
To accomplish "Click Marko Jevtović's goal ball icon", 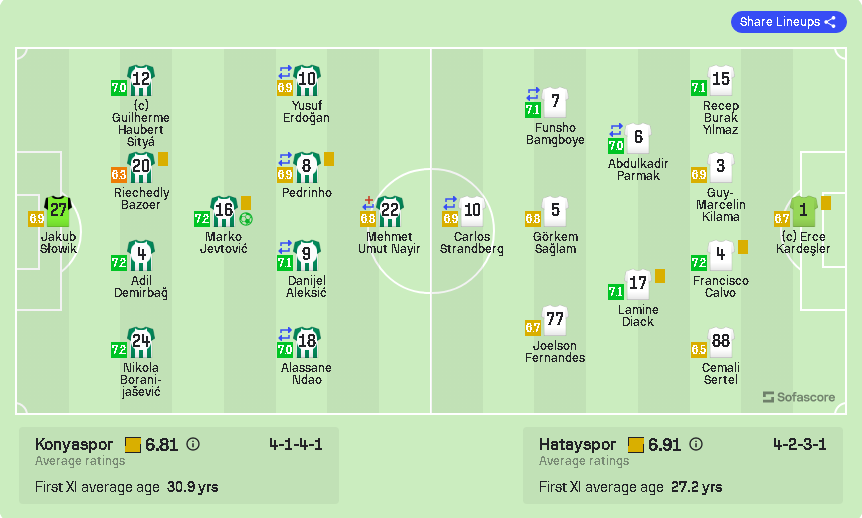I will click(246, 219).
